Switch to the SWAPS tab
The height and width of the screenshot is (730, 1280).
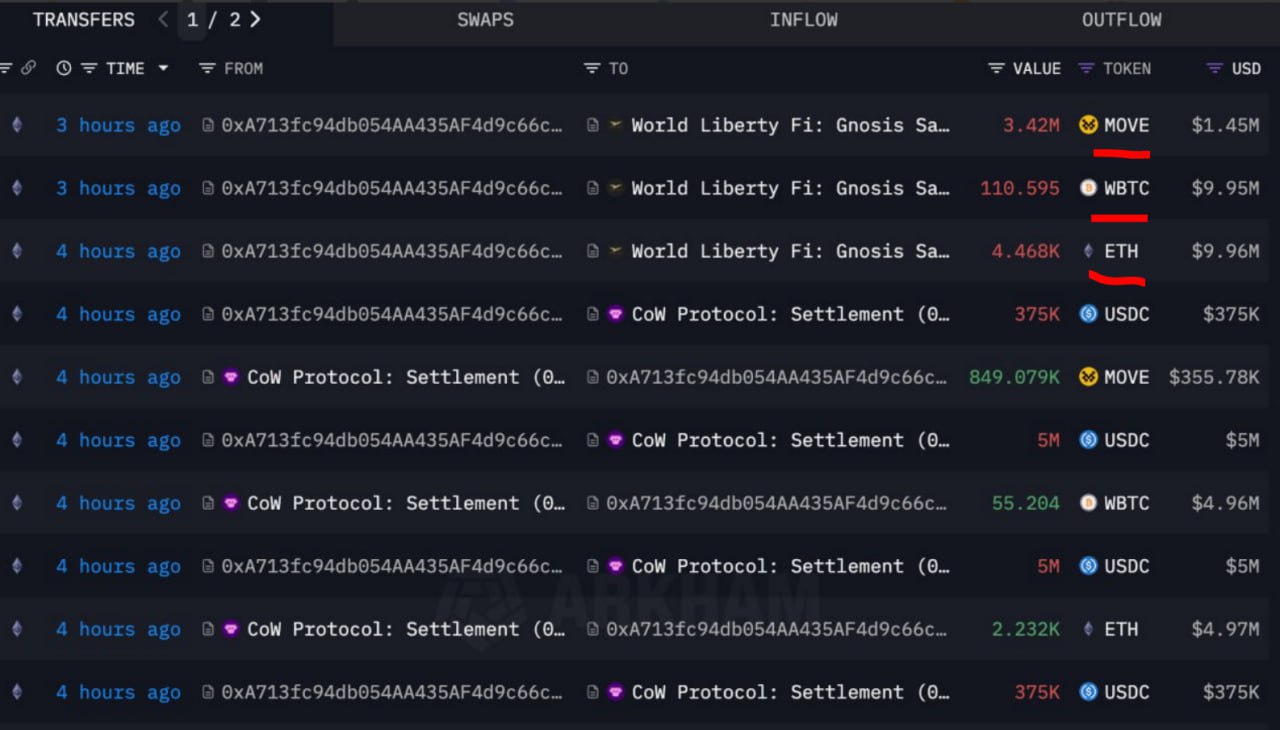pyautogui.click(x=486, y=20)
